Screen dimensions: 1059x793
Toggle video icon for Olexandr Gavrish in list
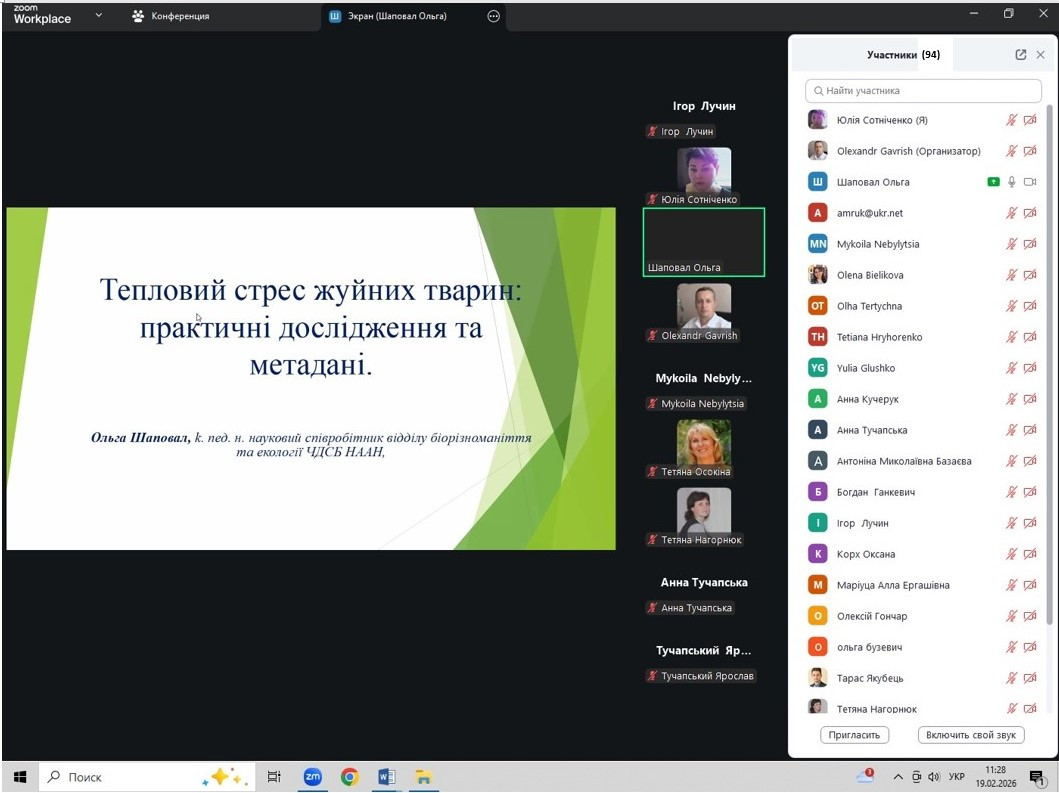1030,151
